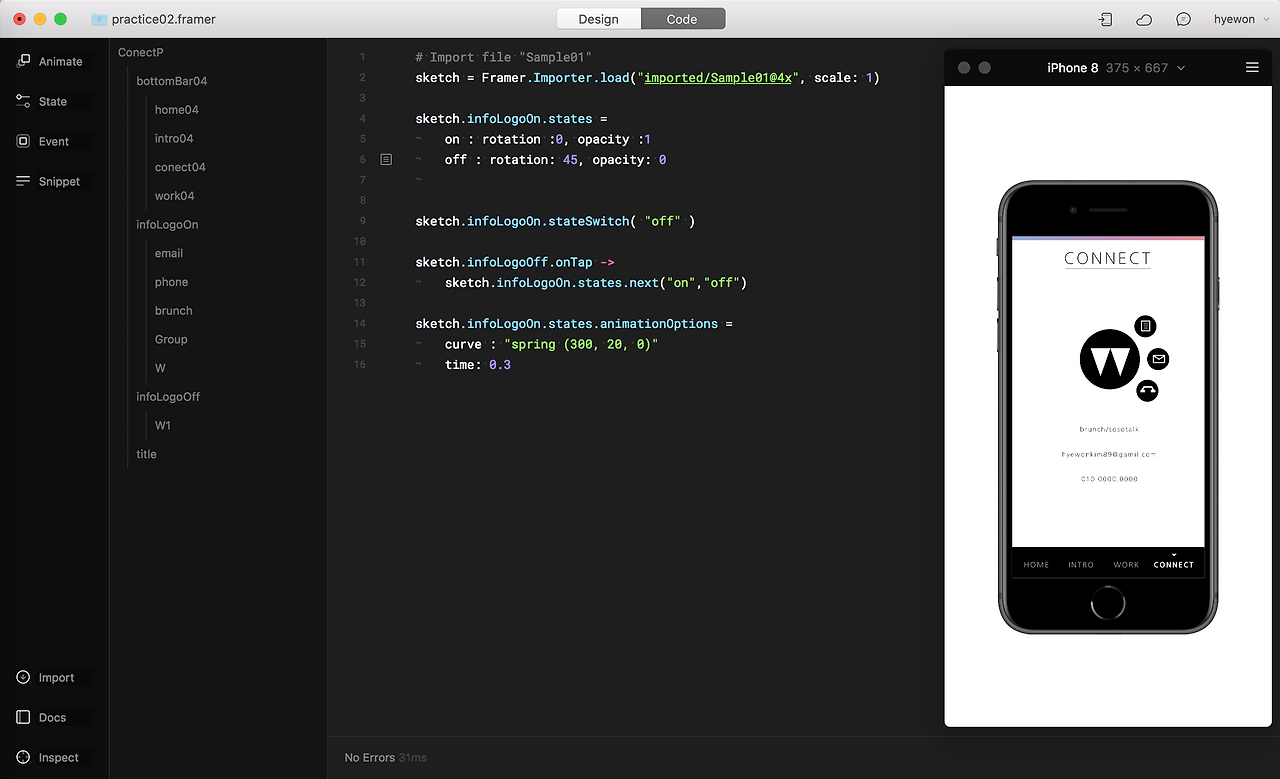Select the W layer under infoLogoOn
Image resolution: width=1280 pixels, height=779 pixels.
click(x=160, y=368)
